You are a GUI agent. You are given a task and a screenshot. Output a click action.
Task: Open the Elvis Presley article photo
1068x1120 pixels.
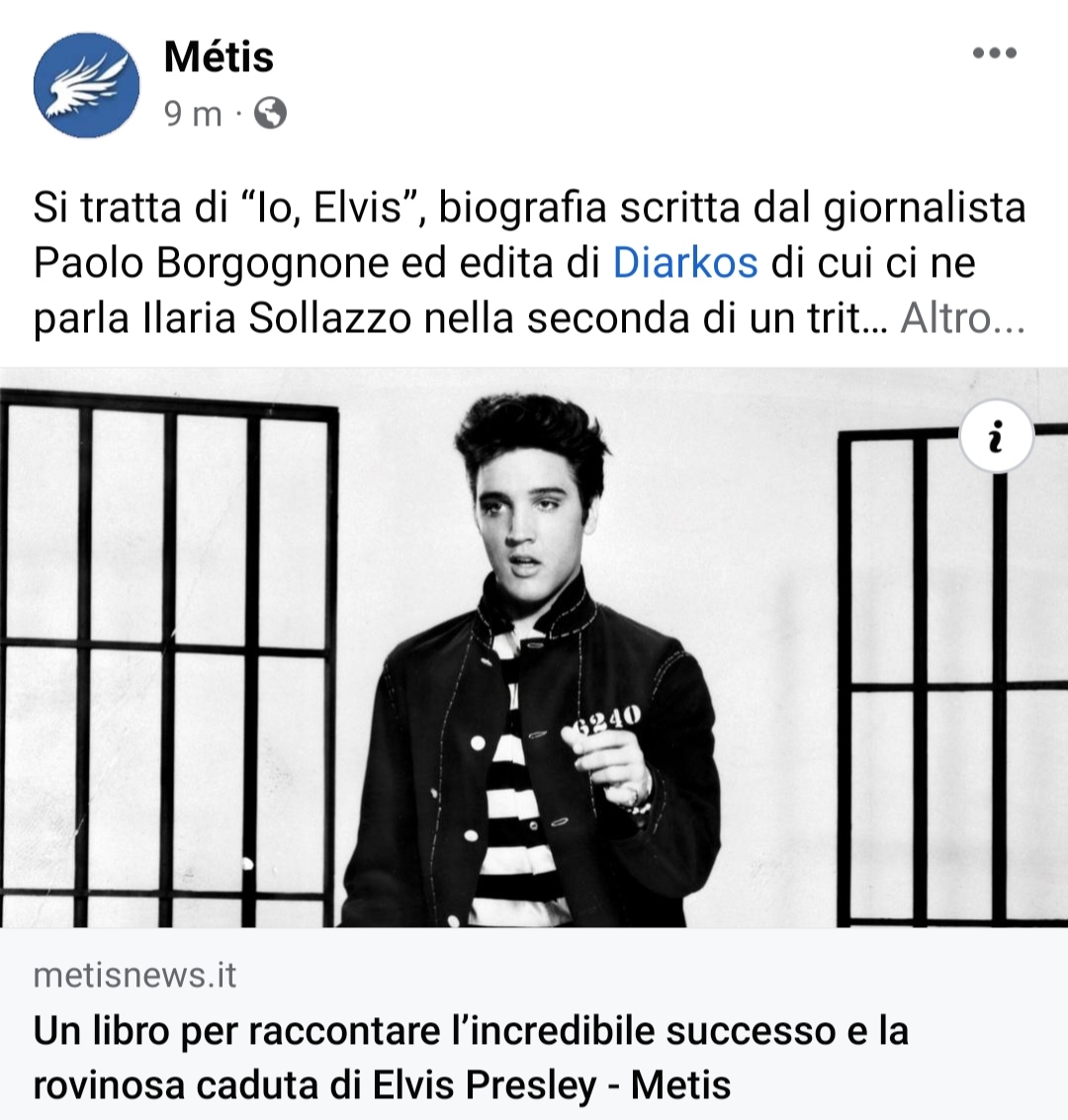(x=534, y=647)
